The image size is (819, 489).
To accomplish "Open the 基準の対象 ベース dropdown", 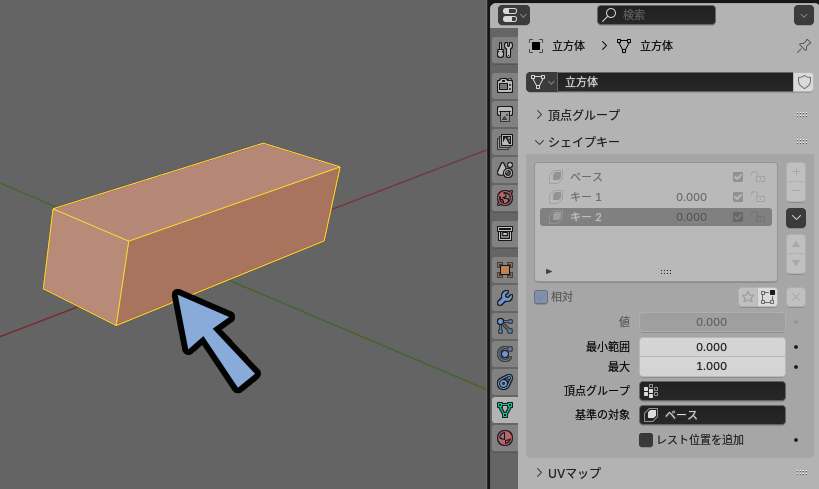I will pos(712,415).
